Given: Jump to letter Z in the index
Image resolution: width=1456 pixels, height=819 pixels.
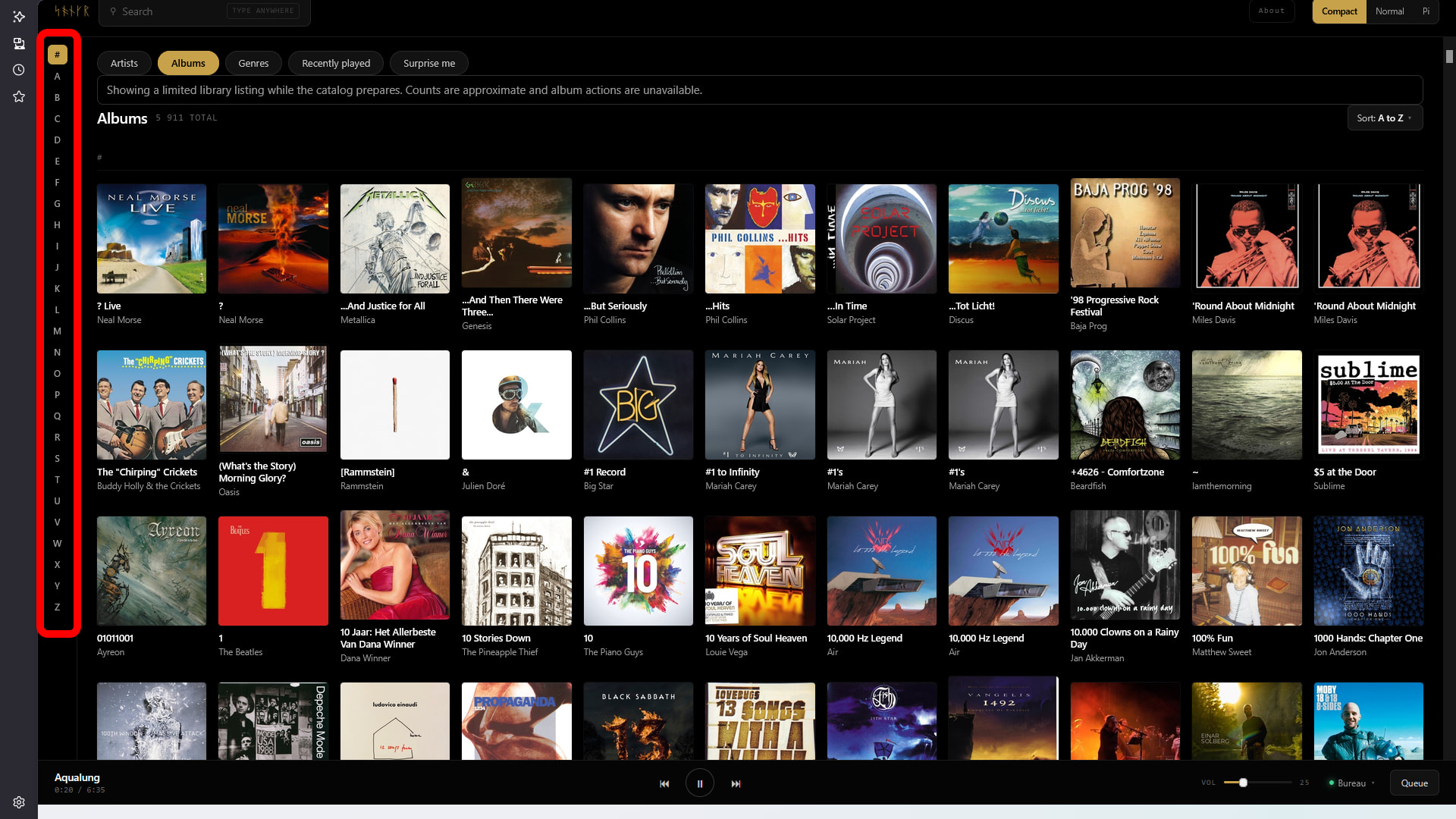Looking at the screenshot, I should click(57, 607).
